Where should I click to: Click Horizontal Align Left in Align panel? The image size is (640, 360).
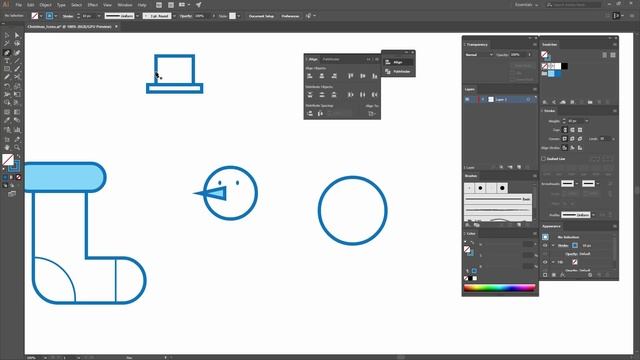tap(310, 76)
